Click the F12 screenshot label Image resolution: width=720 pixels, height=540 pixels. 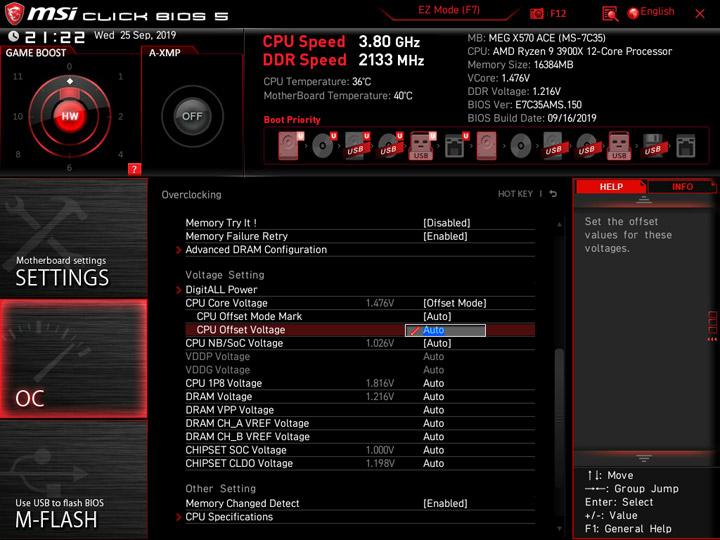tap(558, 14)
